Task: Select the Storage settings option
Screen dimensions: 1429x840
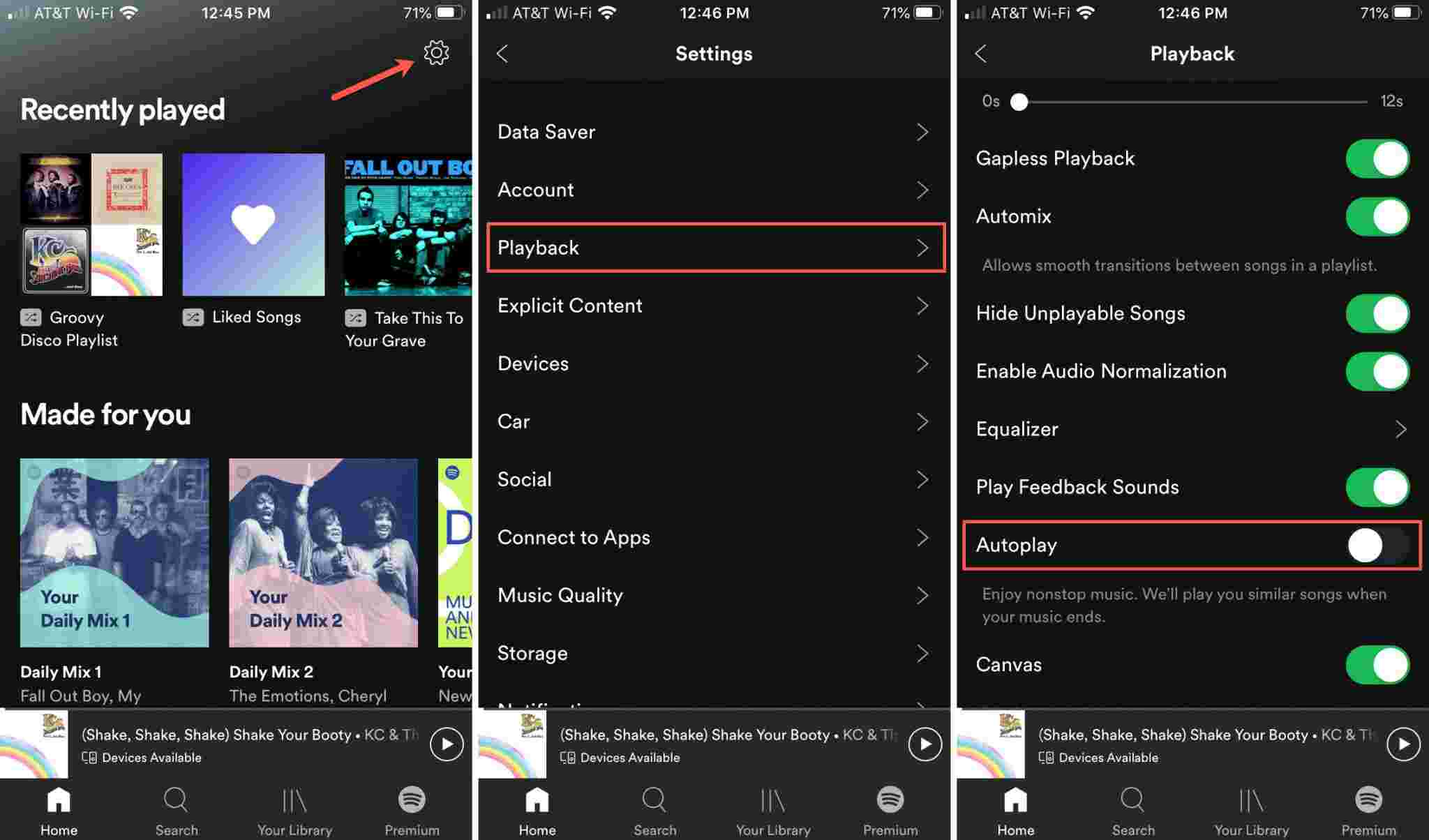Action: coord(532,653)
